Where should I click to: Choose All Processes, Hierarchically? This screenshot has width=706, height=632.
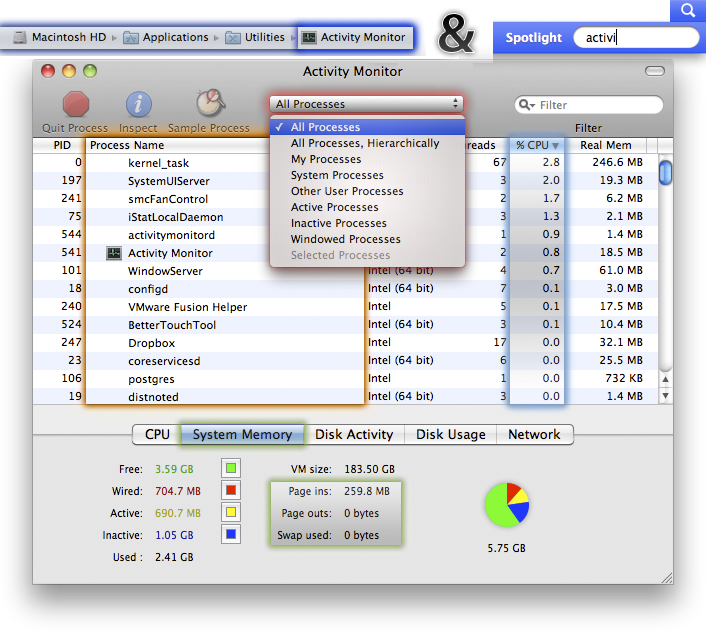tap(365, 143)
